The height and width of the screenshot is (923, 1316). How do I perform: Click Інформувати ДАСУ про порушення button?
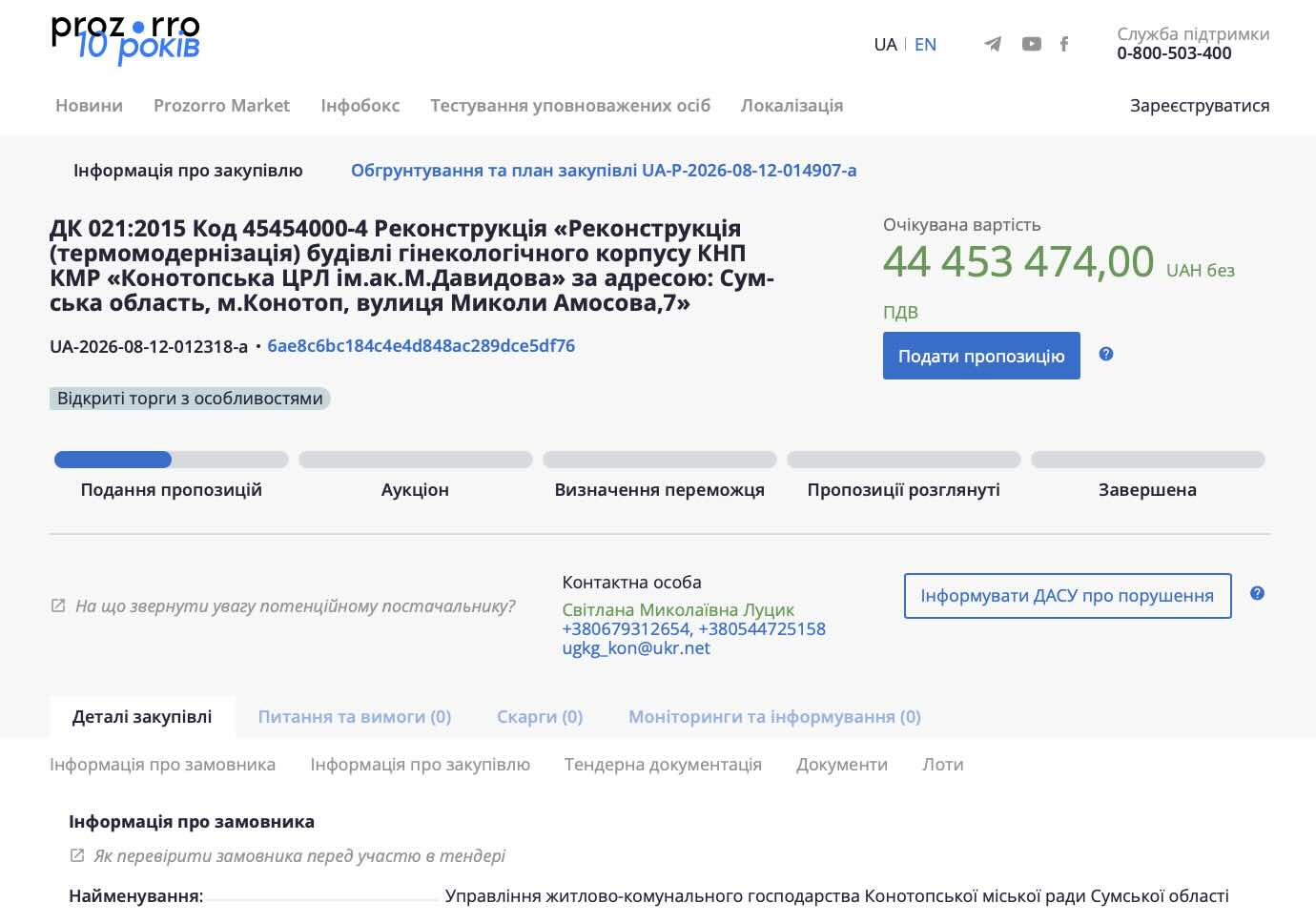[x=1067, y=596]
